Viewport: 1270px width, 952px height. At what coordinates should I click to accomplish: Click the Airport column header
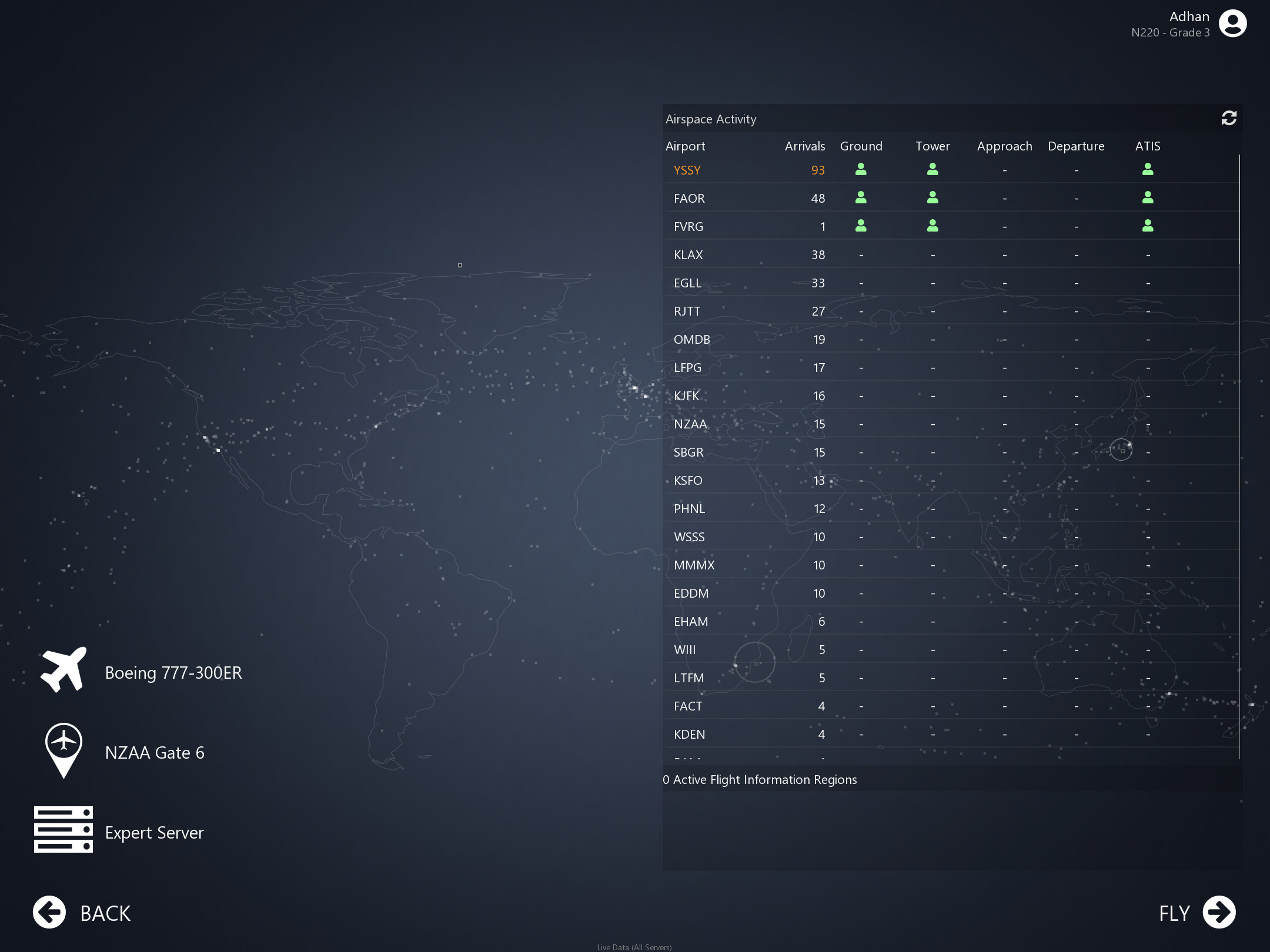coord(685,146)
